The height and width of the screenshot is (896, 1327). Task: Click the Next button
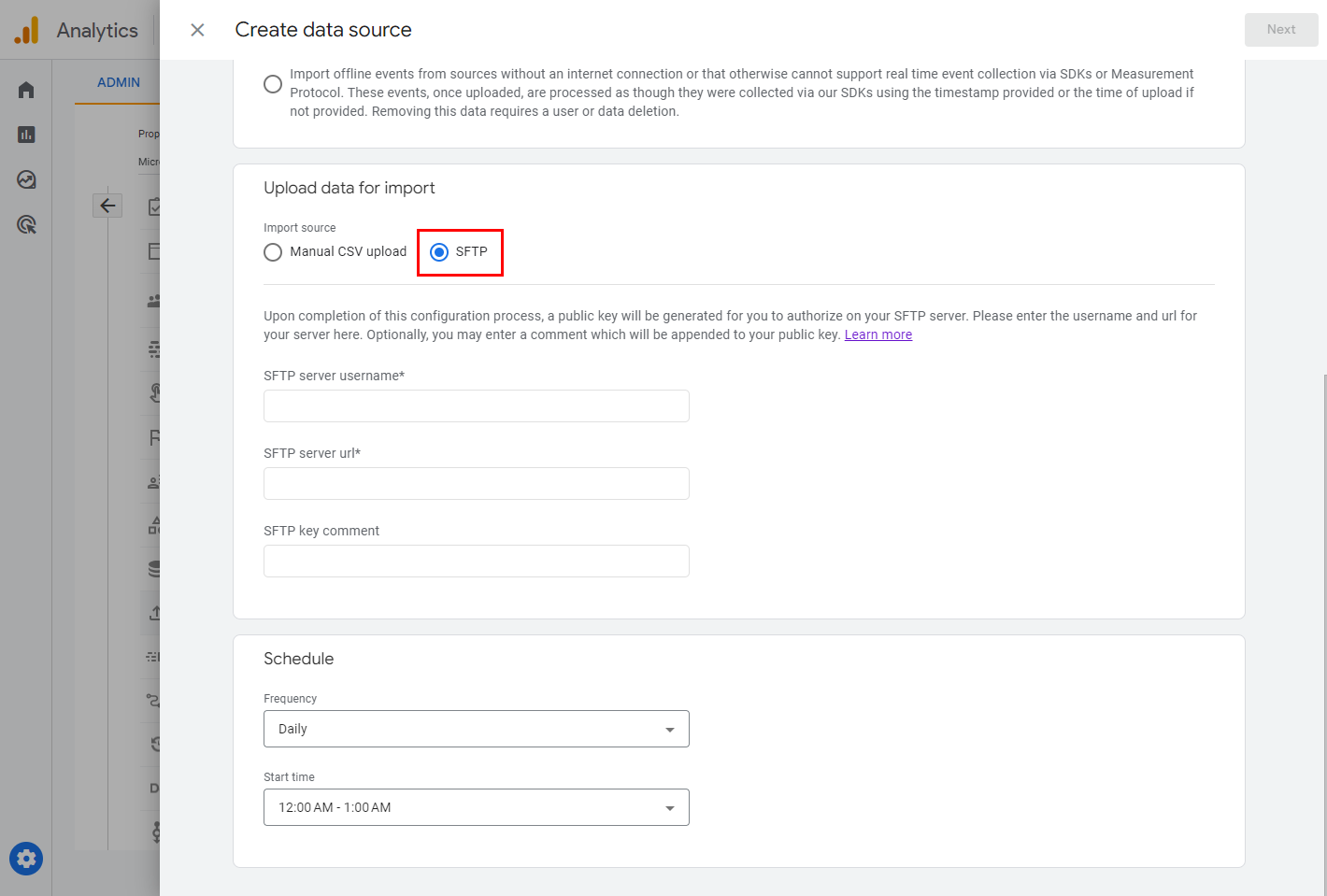[1280, 30]
